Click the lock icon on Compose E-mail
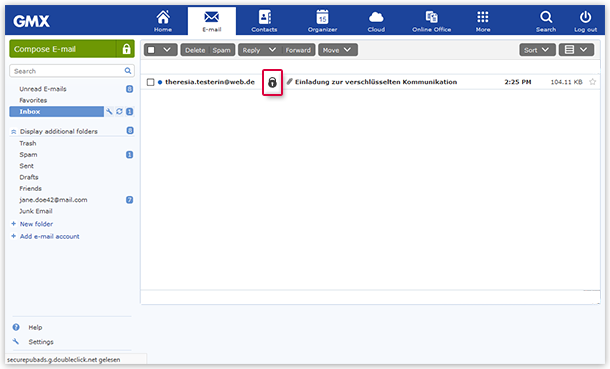Screen dimensions: 610x369 tap(126, 49)
